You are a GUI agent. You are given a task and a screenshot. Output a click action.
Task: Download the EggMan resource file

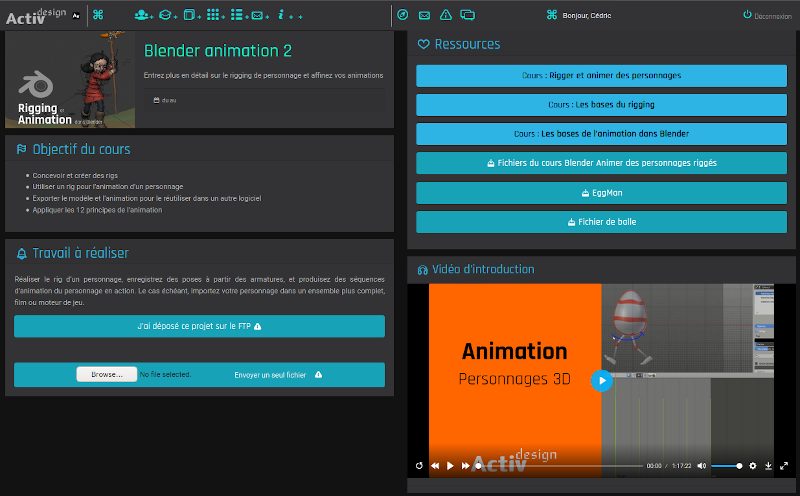click(x=602, y=193)
